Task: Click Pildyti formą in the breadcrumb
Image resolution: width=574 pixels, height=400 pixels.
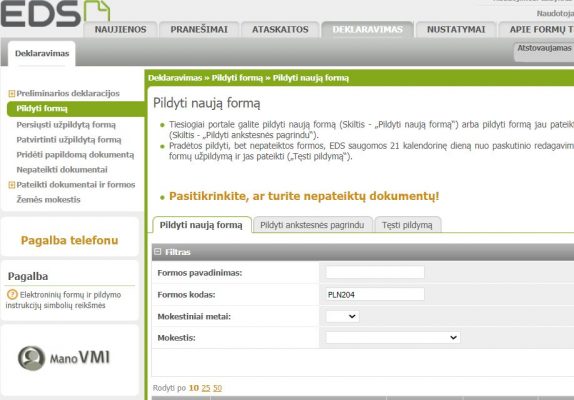Action: (x=237, y=78)
